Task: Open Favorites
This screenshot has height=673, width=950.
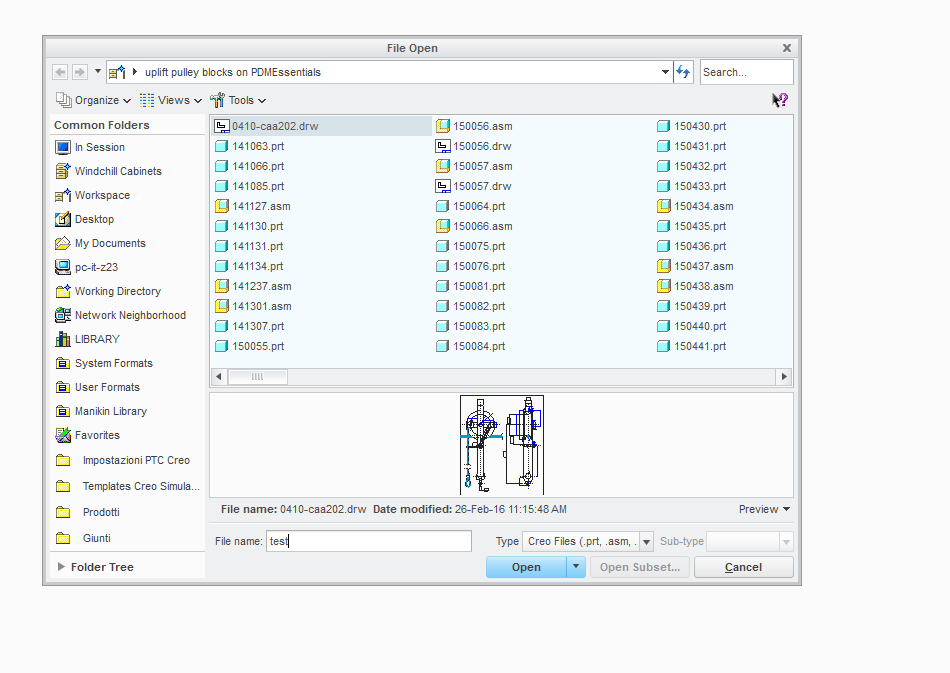Action: tap(87, 435)
